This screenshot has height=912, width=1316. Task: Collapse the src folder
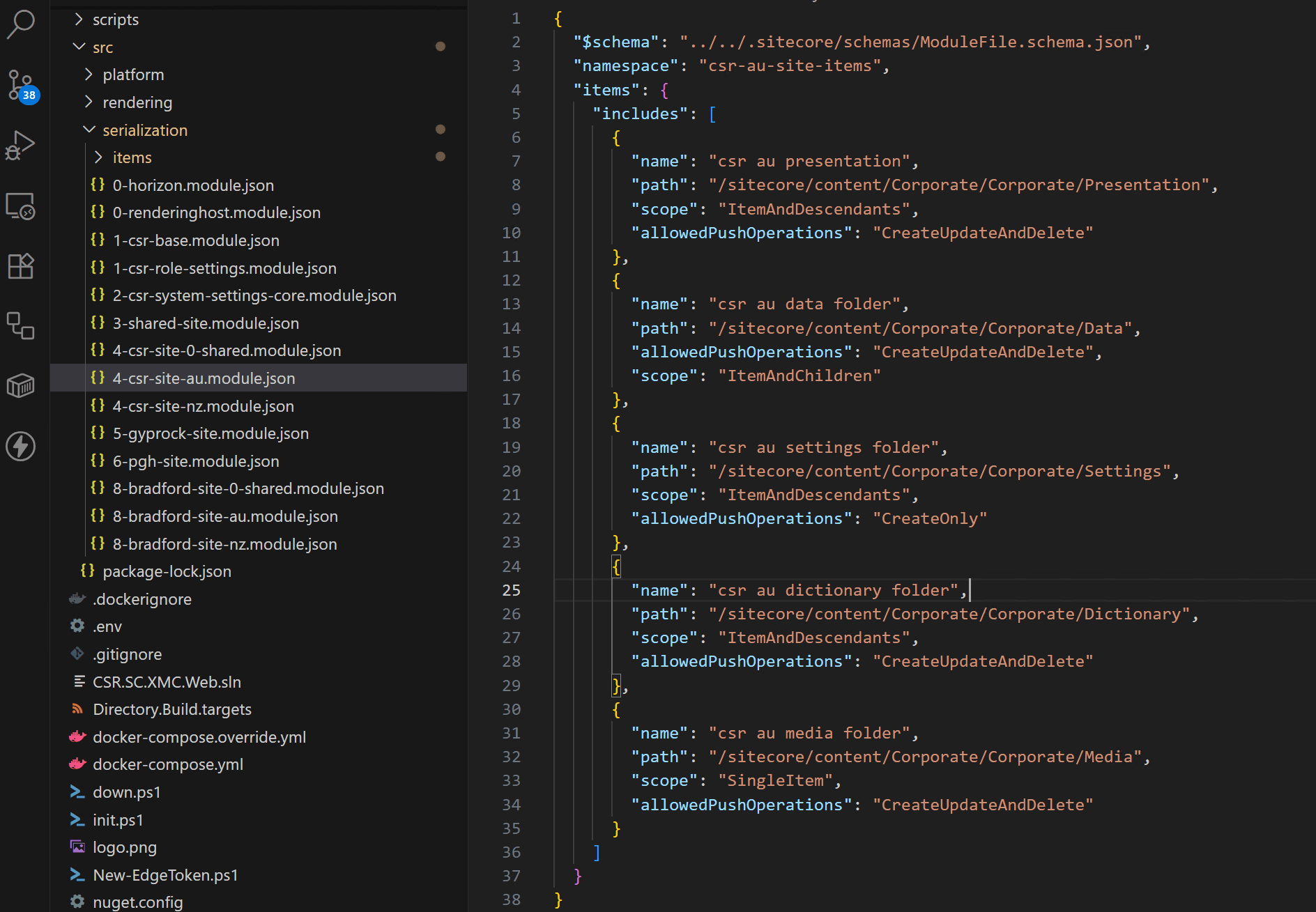(102, 47)
